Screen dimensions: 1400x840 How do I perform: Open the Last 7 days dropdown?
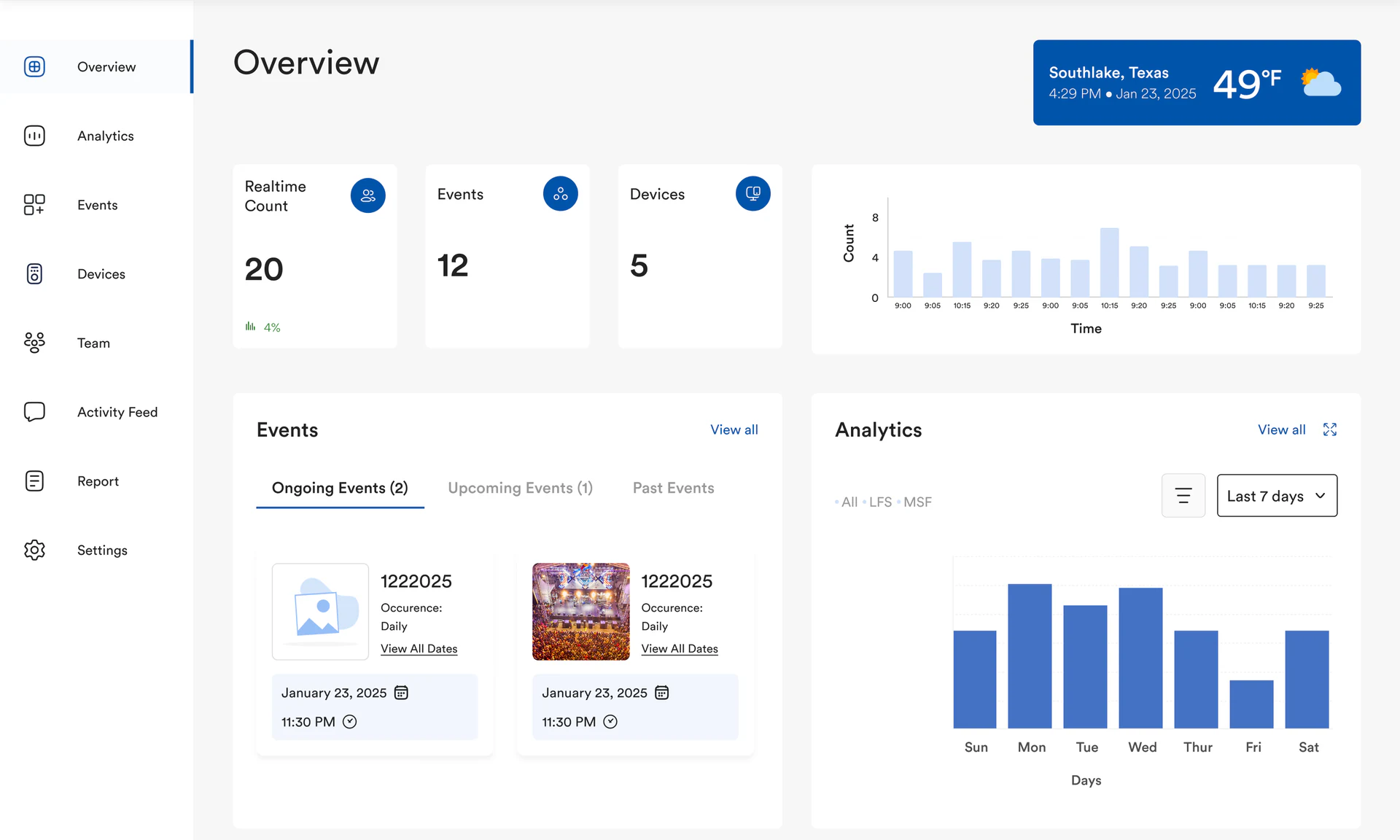tap(1277, 496)
